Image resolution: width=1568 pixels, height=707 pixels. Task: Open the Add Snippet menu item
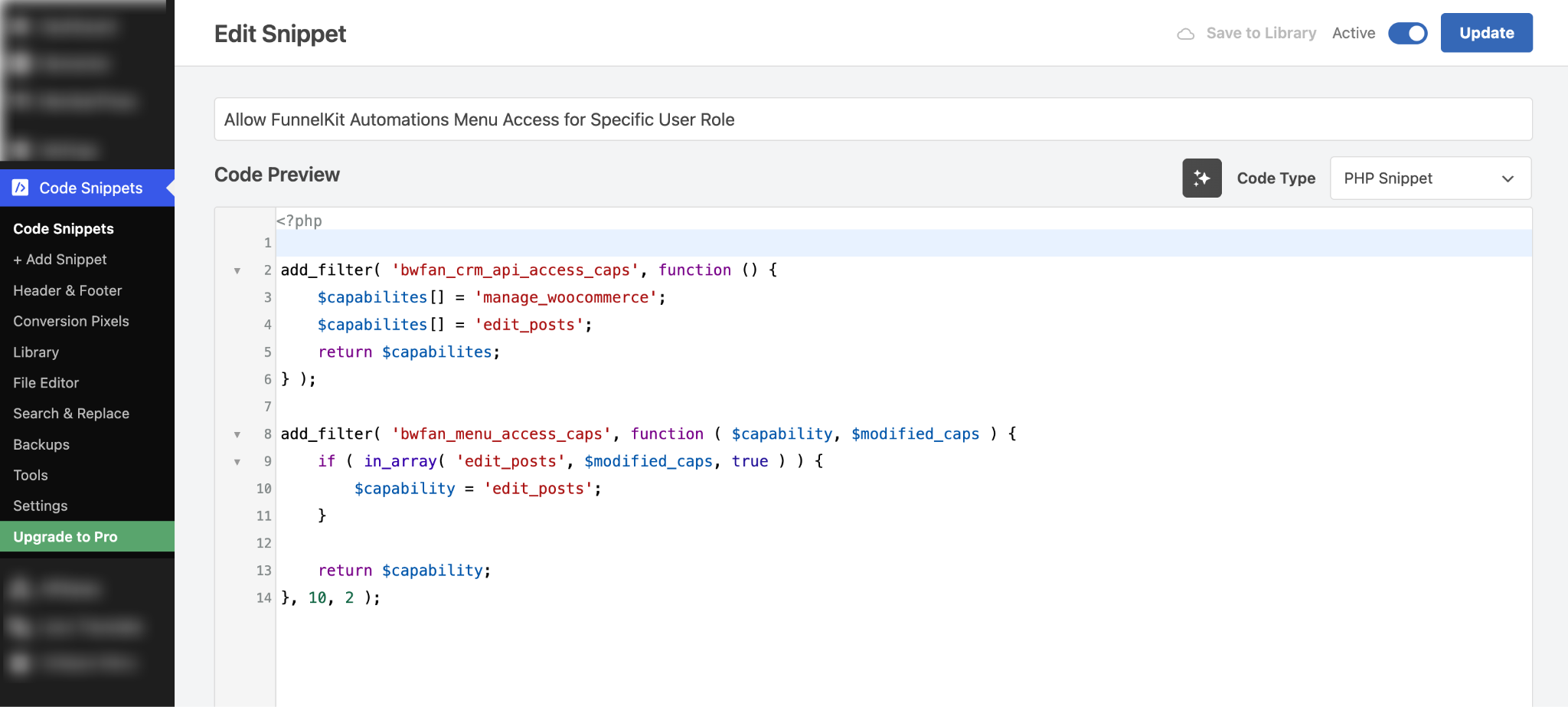60,260
